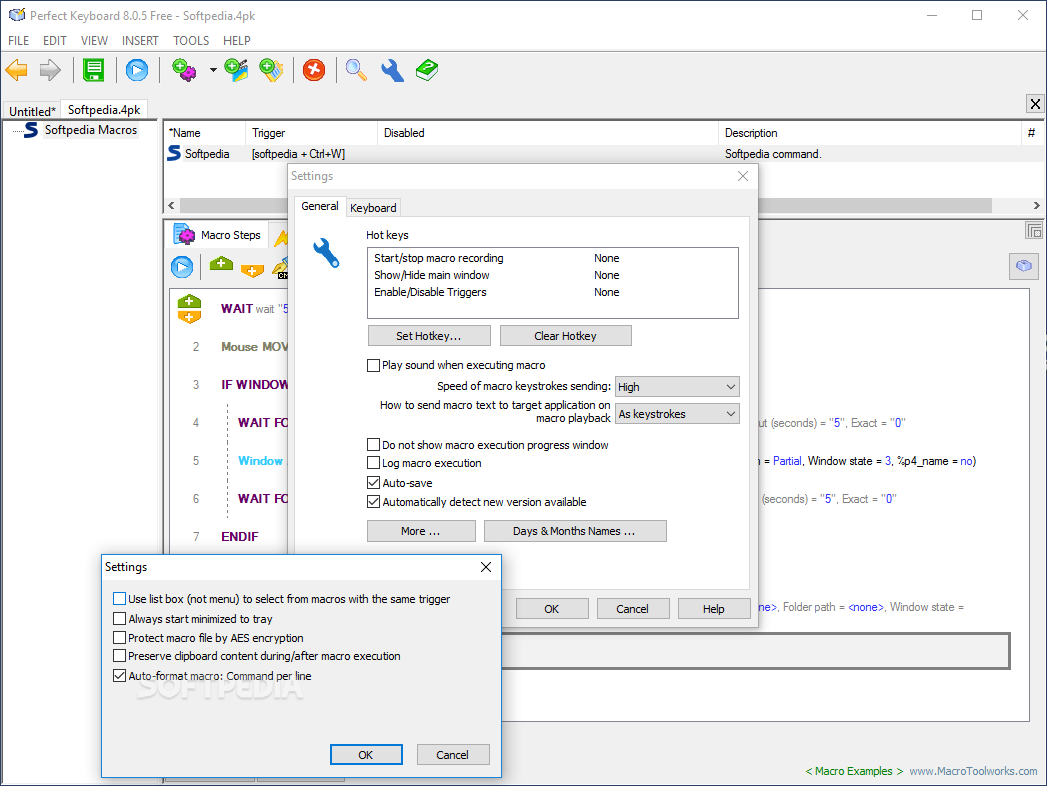Open the keystroke speed High dropdown
The width and height of the screenshot is (1047, 786).
coord(677,387)
